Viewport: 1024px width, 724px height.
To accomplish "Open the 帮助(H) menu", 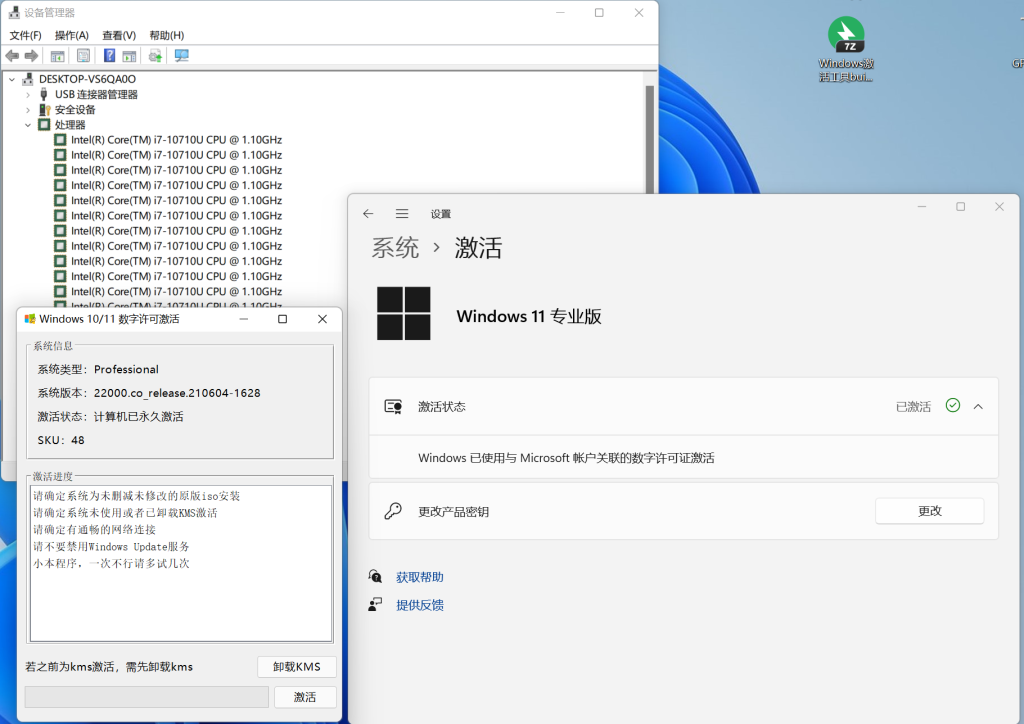I will click(x=167, y=35).
